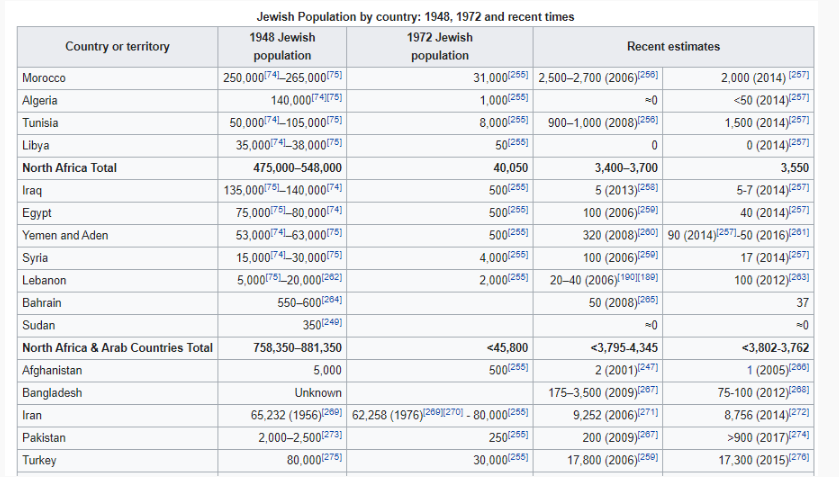Open footnote 272 for Iran's 2014 estimate
The width and height of the screenshot is (839, 477).
pyautogui.click(x=799, y=413)
